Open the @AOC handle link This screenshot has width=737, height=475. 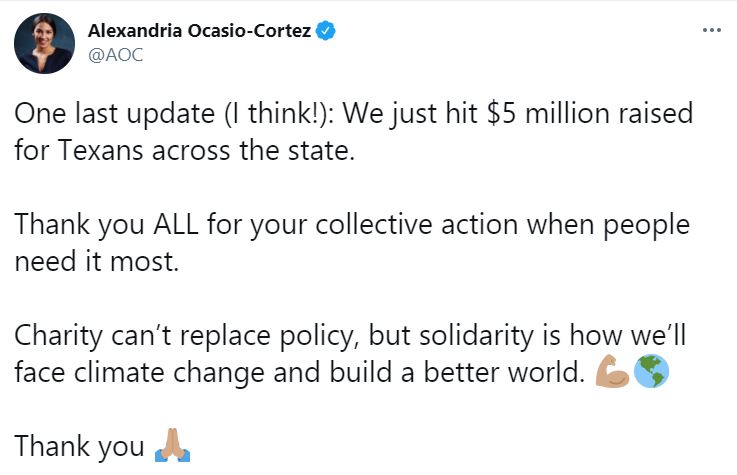coord(115,55)
